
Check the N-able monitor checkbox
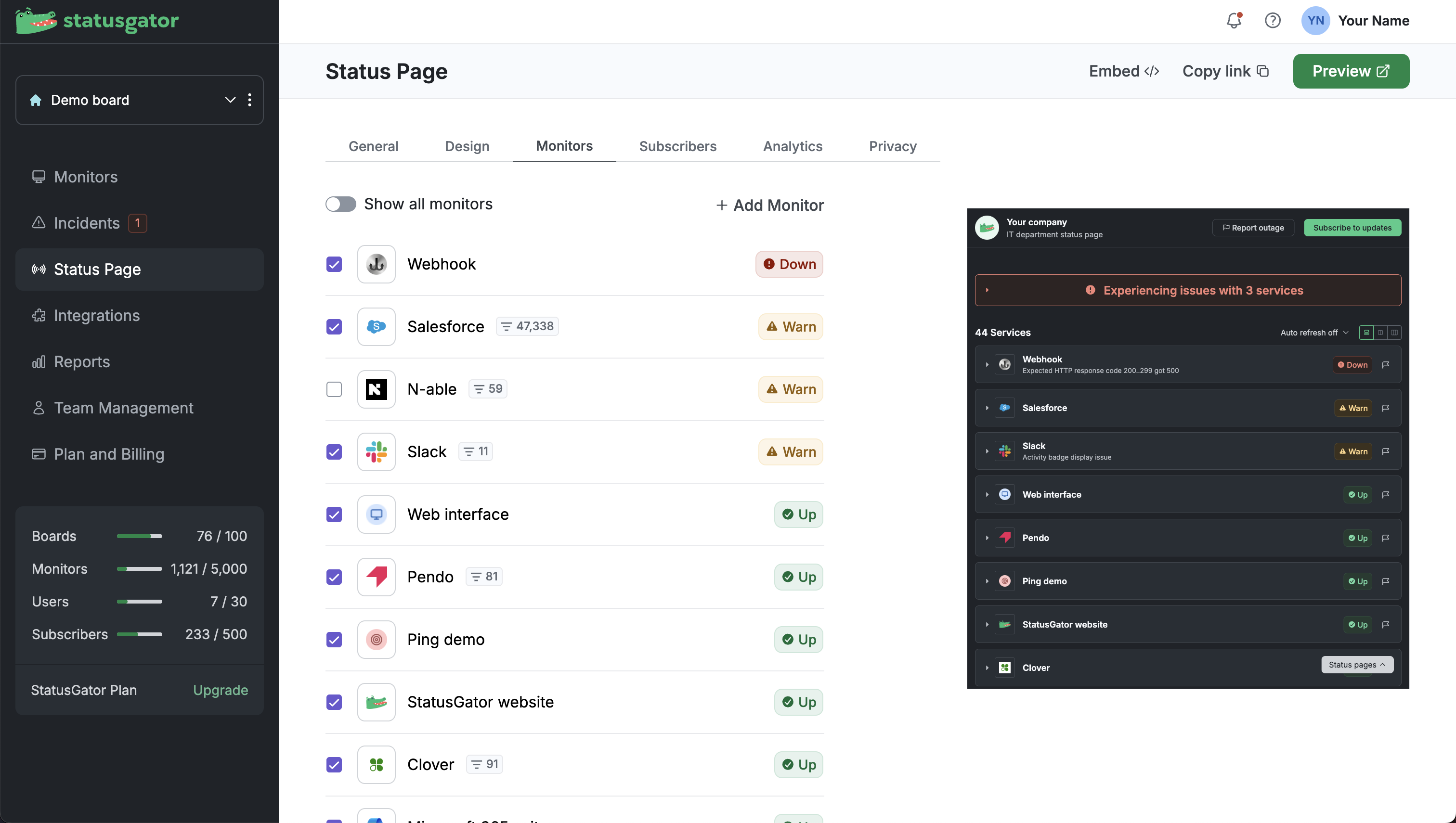334,389
